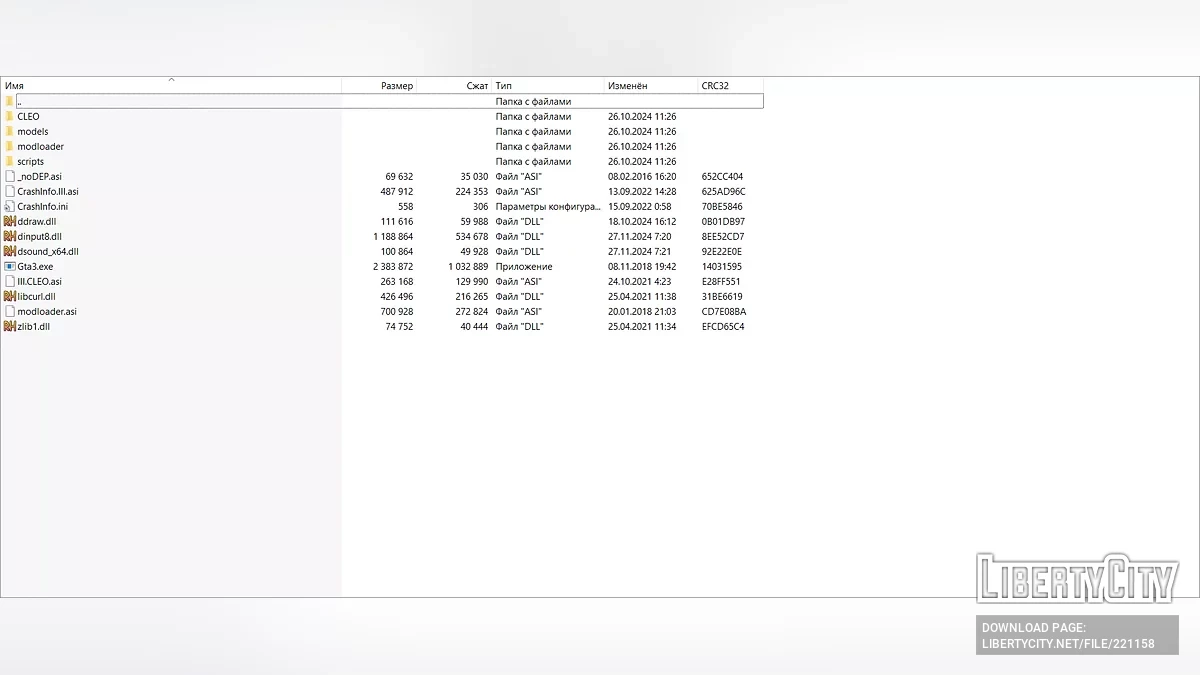Open the scripts folder
This screenshot has width=1200, height=675.
(x=30, y=162)
